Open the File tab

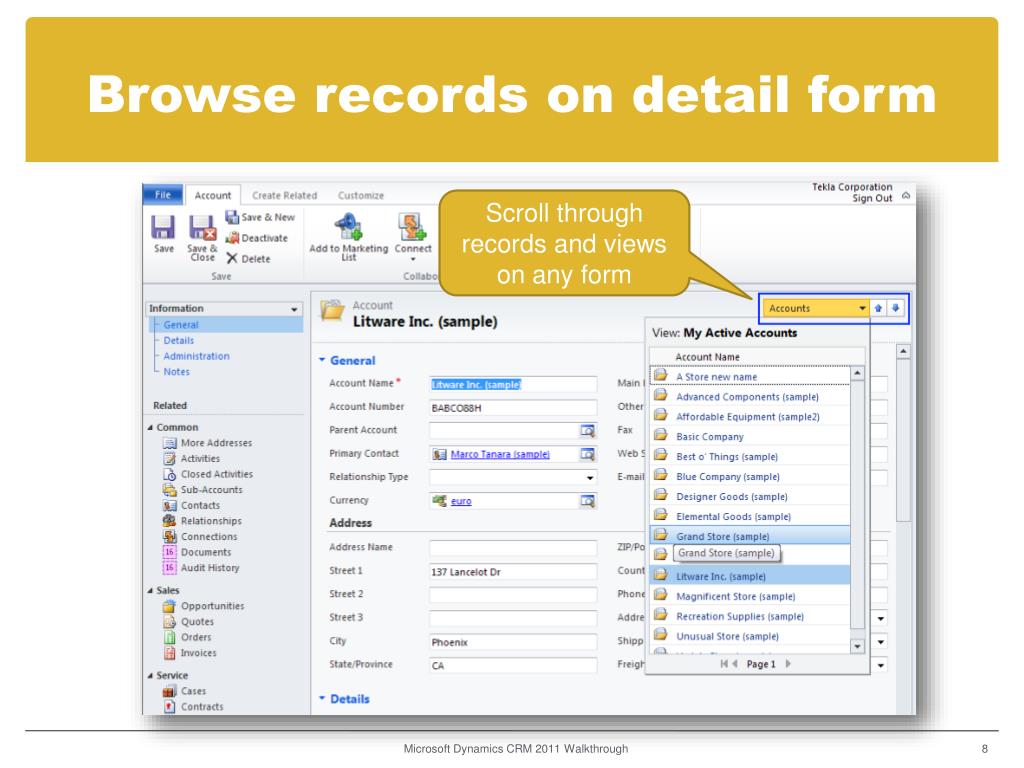[163, 195]
